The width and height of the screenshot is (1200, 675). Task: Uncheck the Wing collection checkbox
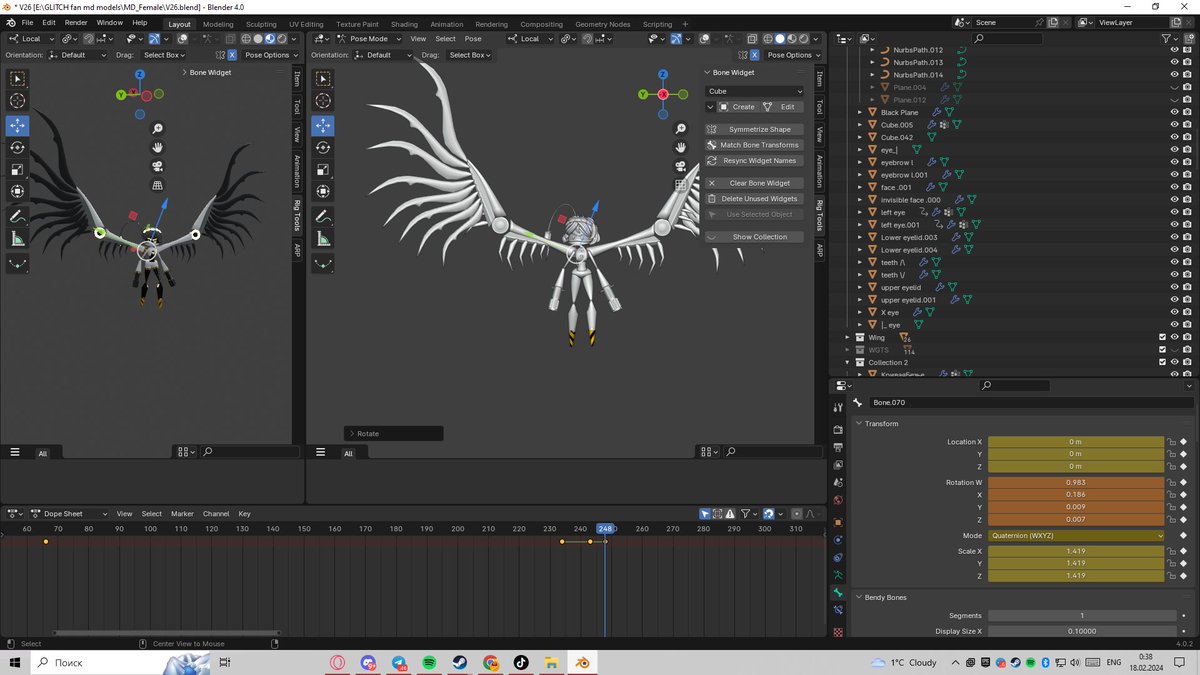1162,337
